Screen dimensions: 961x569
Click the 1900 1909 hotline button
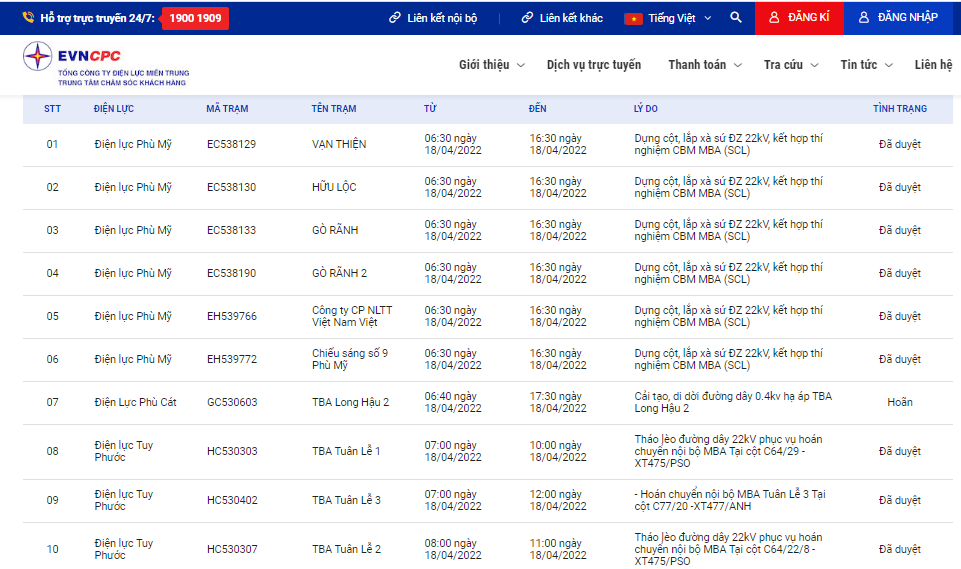pyautogui.click(x=195, y=18)
